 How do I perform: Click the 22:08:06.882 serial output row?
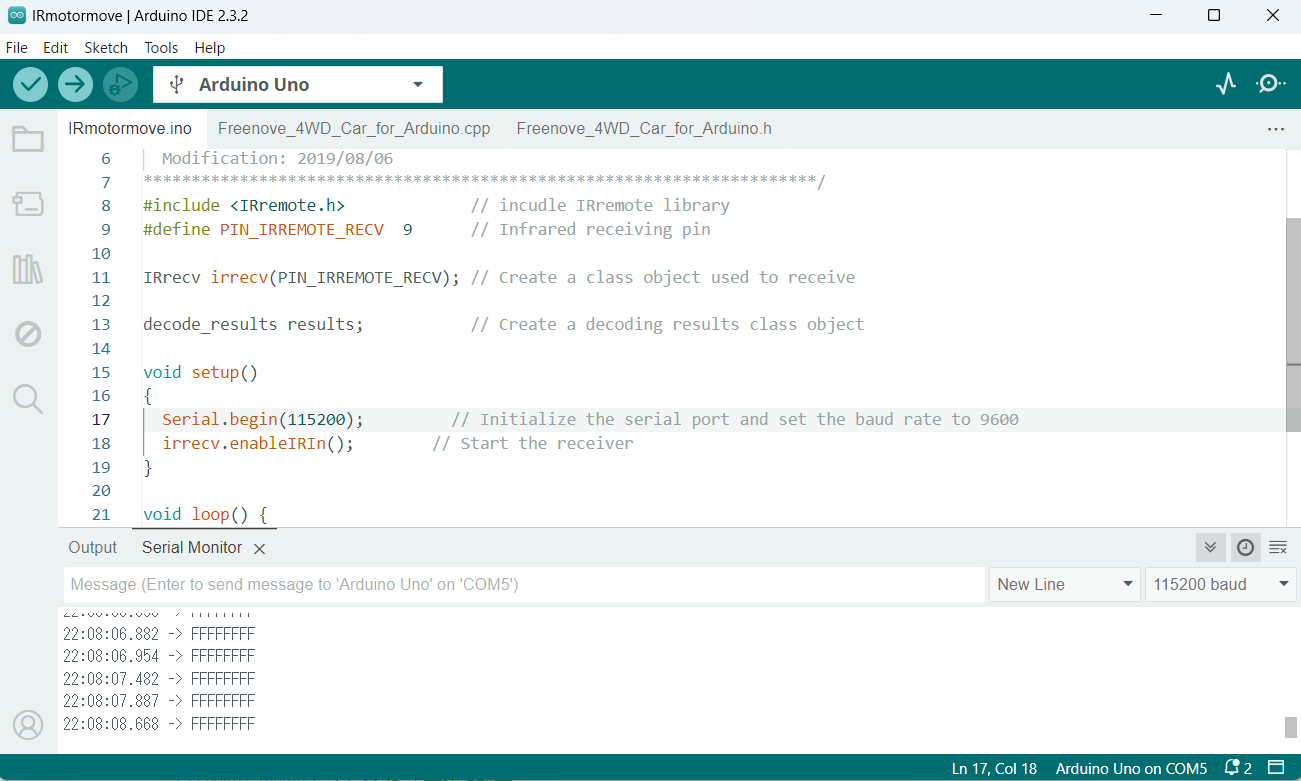click(159, 634)
